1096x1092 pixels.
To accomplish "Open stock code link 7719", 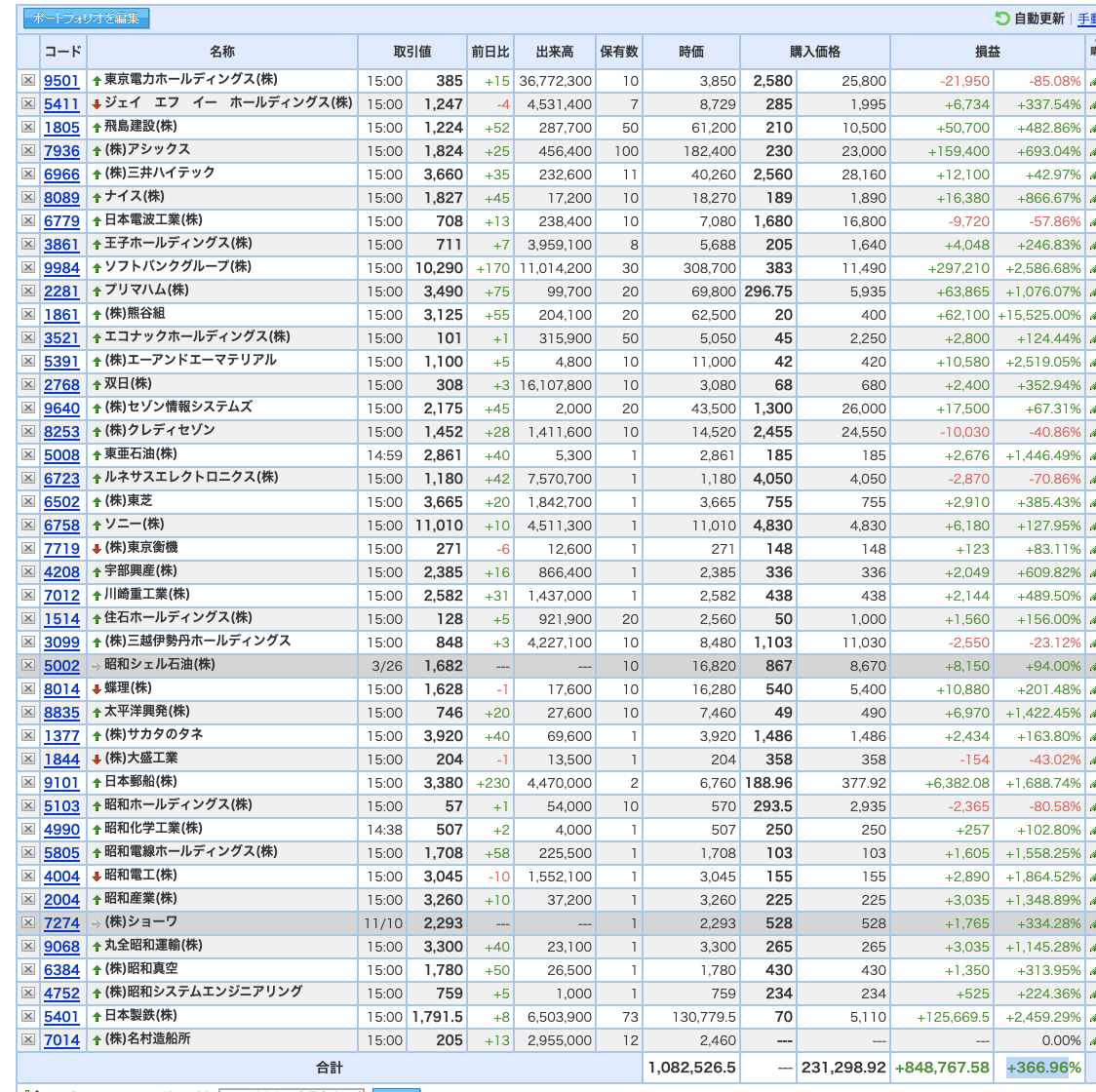I will [x=61, y=549].
